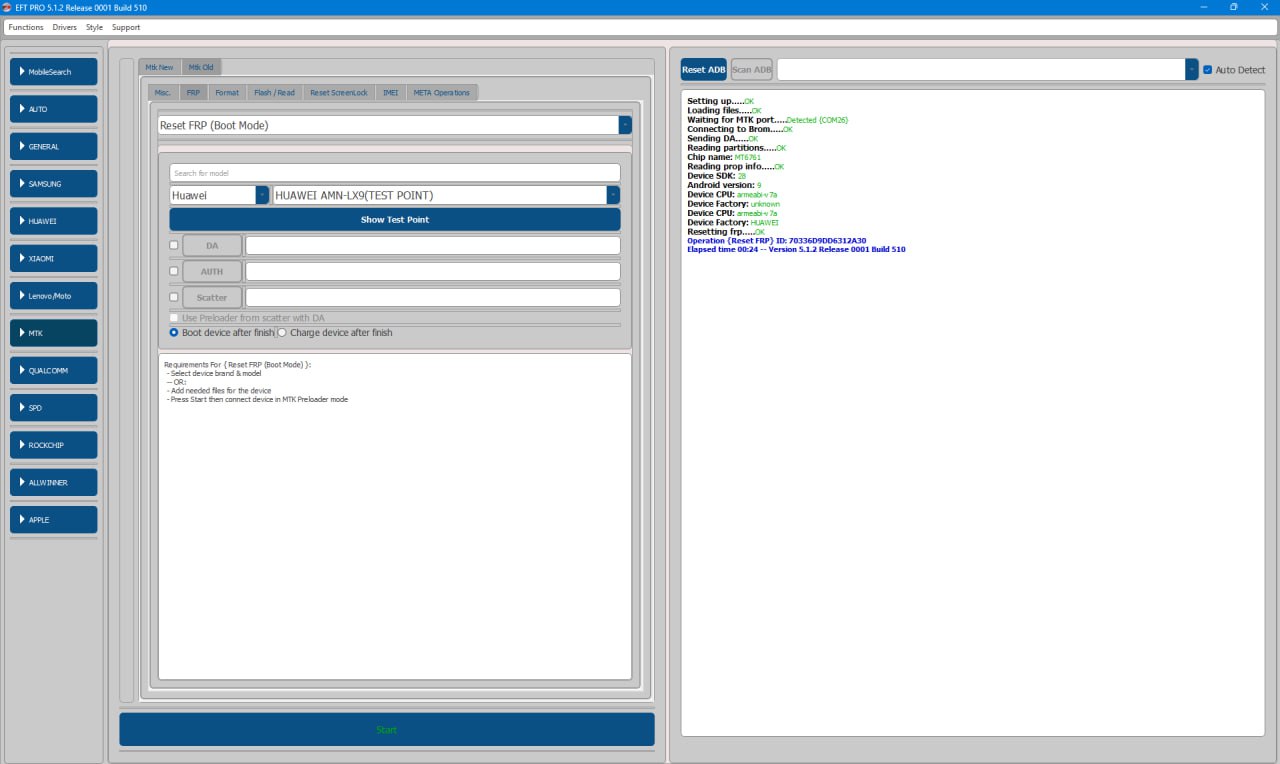Click the DA file path field

tap(433, 245)
